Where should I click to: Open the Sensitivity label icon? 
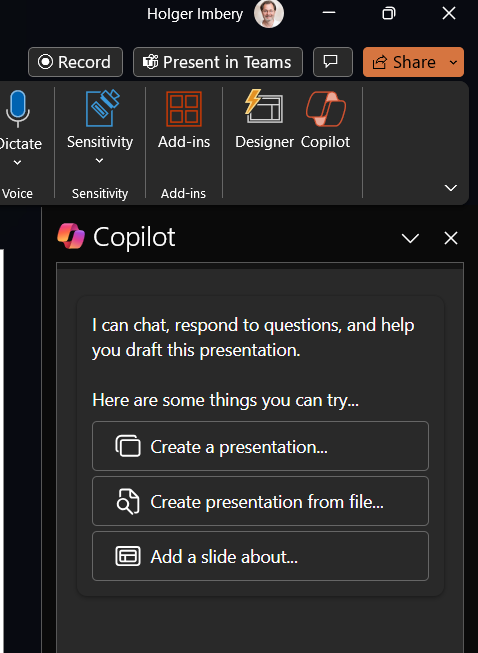[102, 108]
